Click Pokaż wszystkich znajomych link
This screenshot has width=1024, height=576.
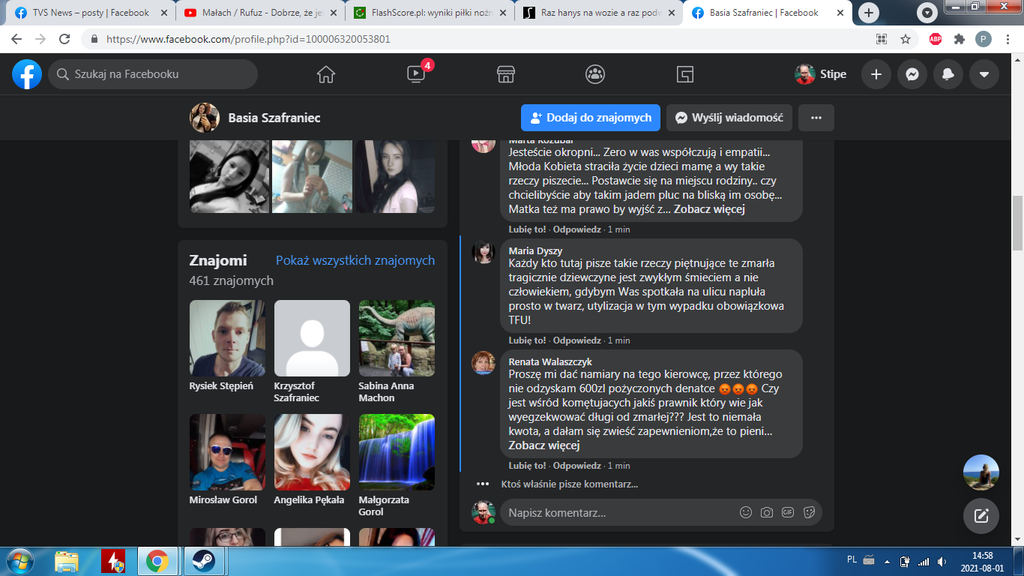(x=355, y=260)
